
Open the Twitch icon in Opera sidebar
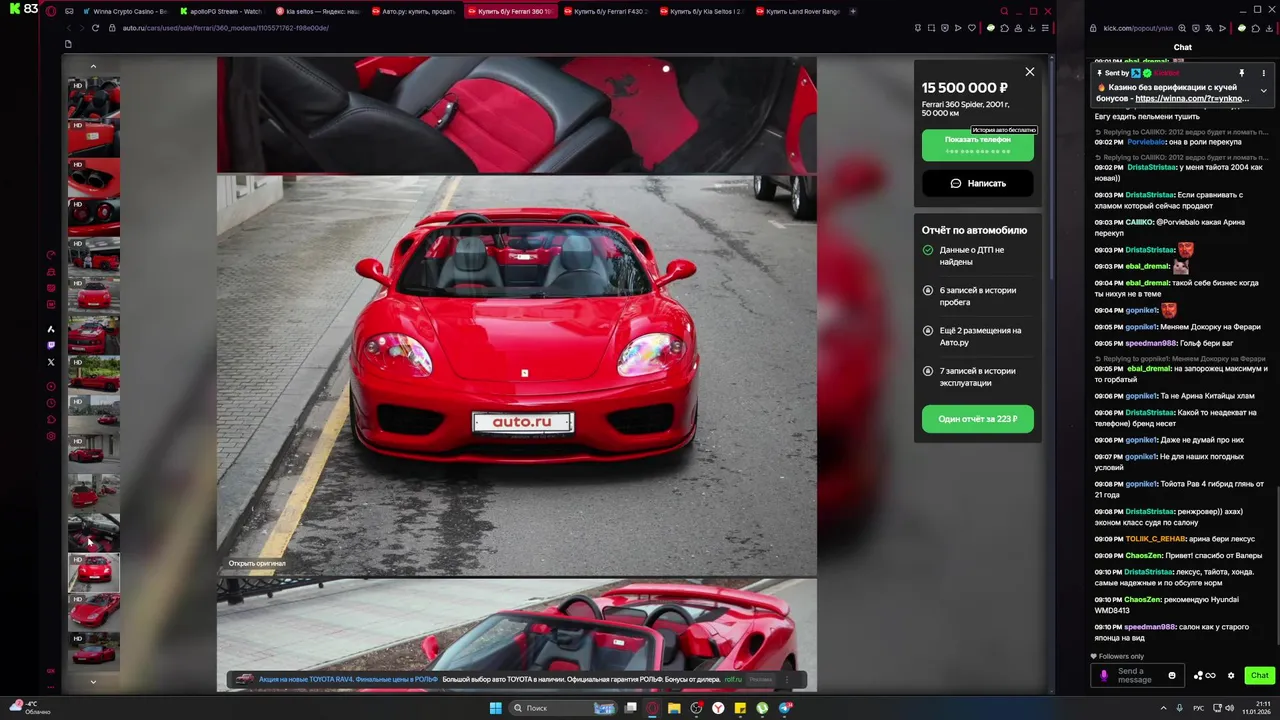tap(51, 345)
